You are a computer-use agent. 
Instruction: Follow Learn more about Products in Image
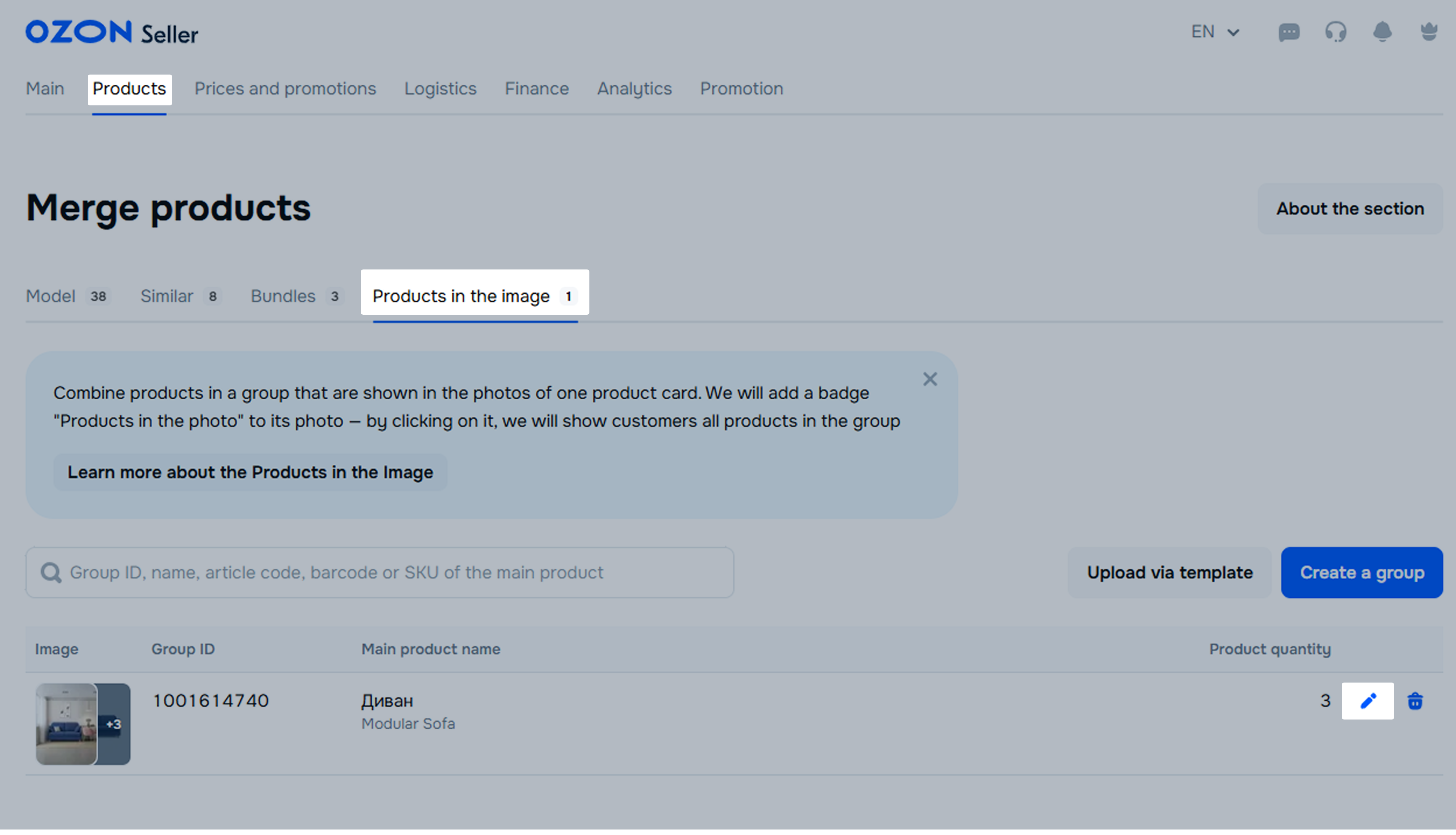(250, 472)
